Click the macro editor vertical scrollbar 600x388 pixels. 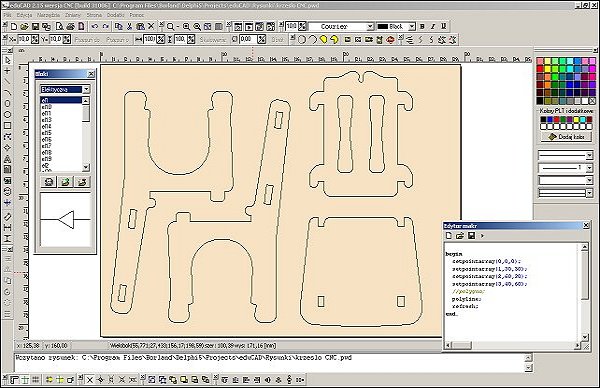(585, 292)
